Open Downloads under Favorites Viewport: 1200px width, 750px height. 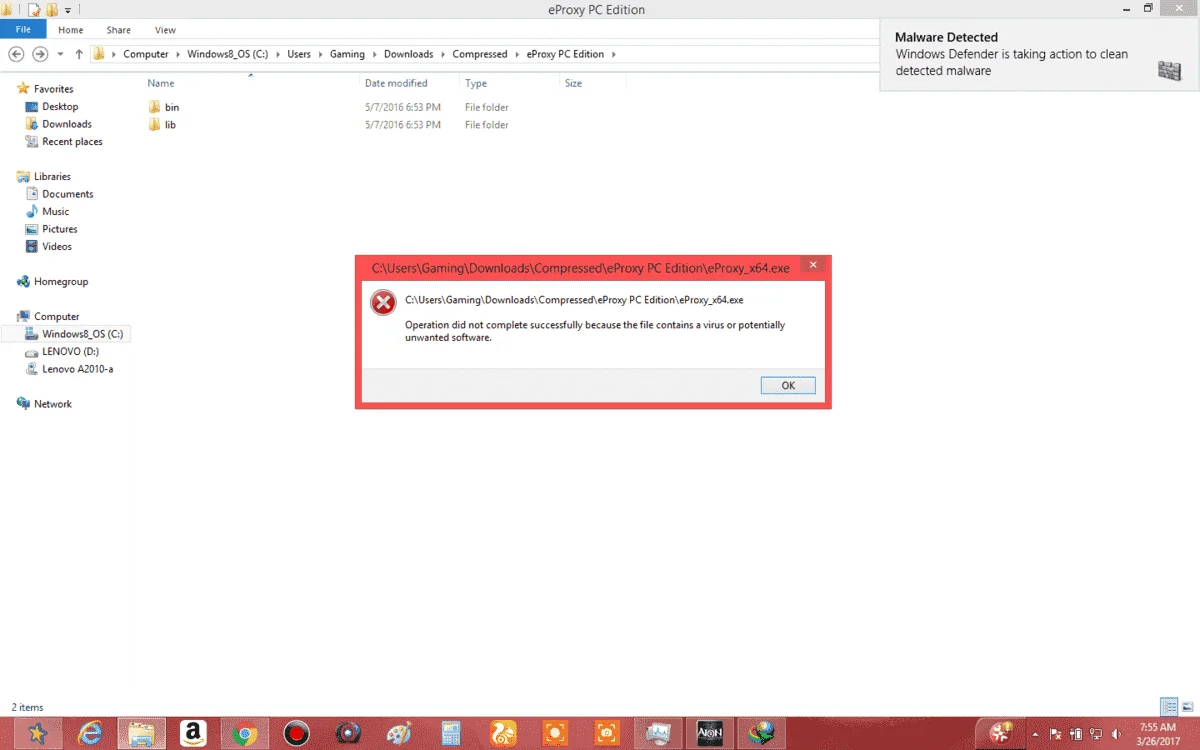click(x=66, y=124)
